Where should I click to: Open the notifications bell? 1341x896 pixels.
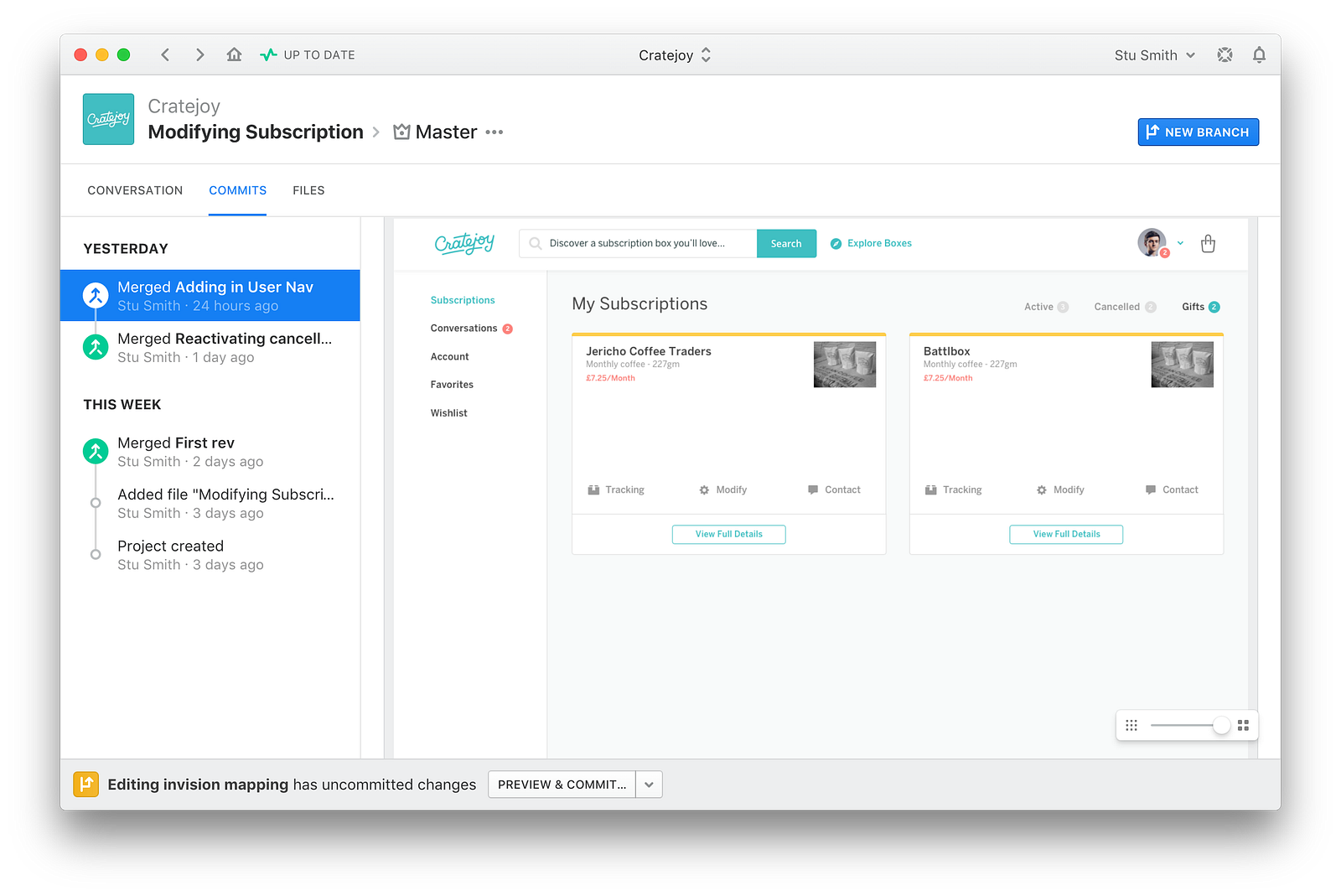[1259, 55]
